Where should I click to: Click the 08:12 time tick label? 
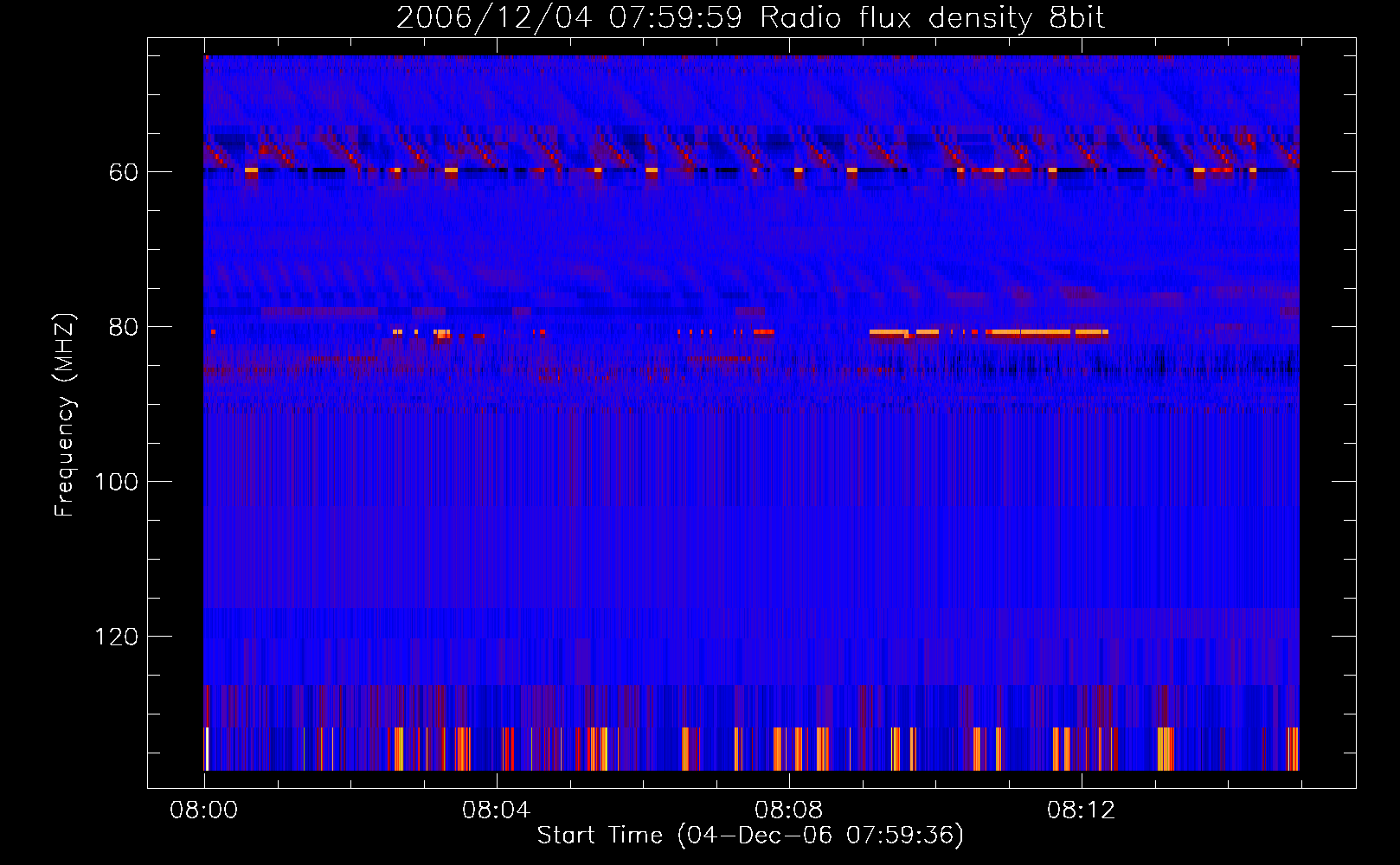[x=1081, y=811]
